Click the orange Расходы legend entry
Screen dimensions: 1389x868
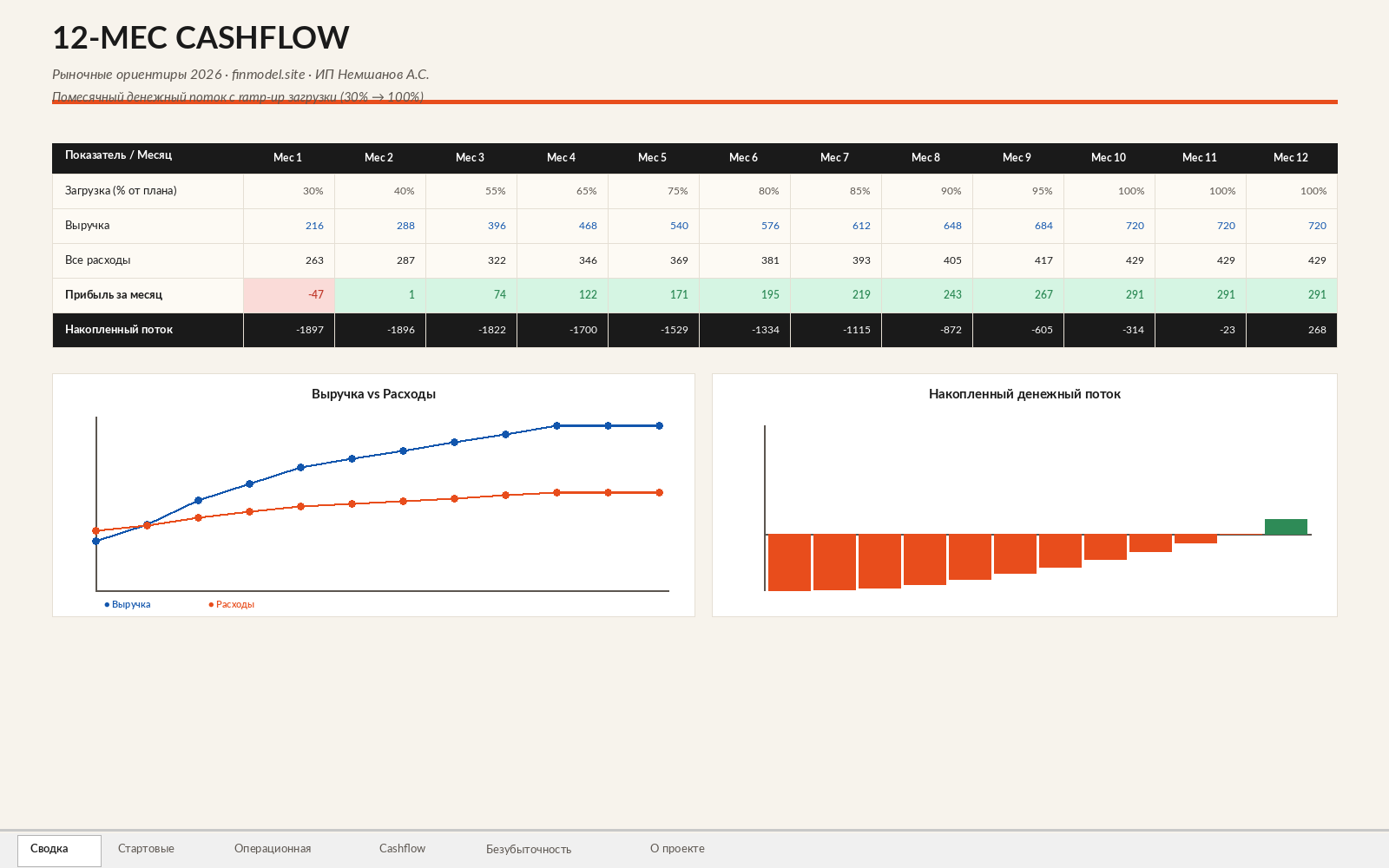click(232, 604)
